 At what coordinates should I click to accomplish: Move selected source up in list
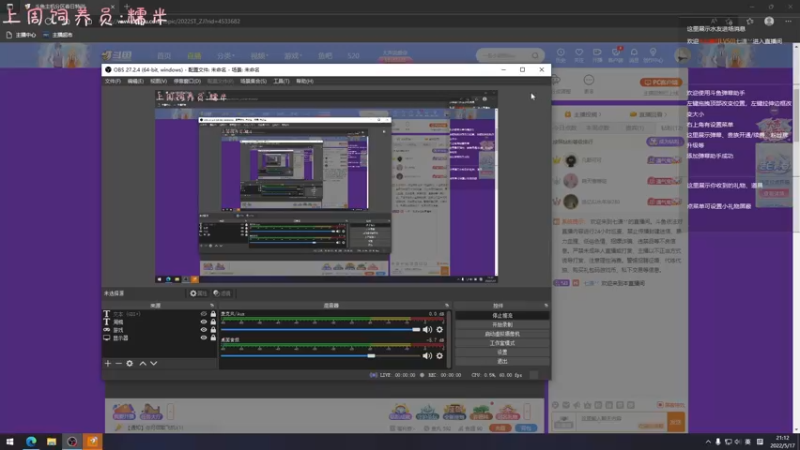pos(143,363)
